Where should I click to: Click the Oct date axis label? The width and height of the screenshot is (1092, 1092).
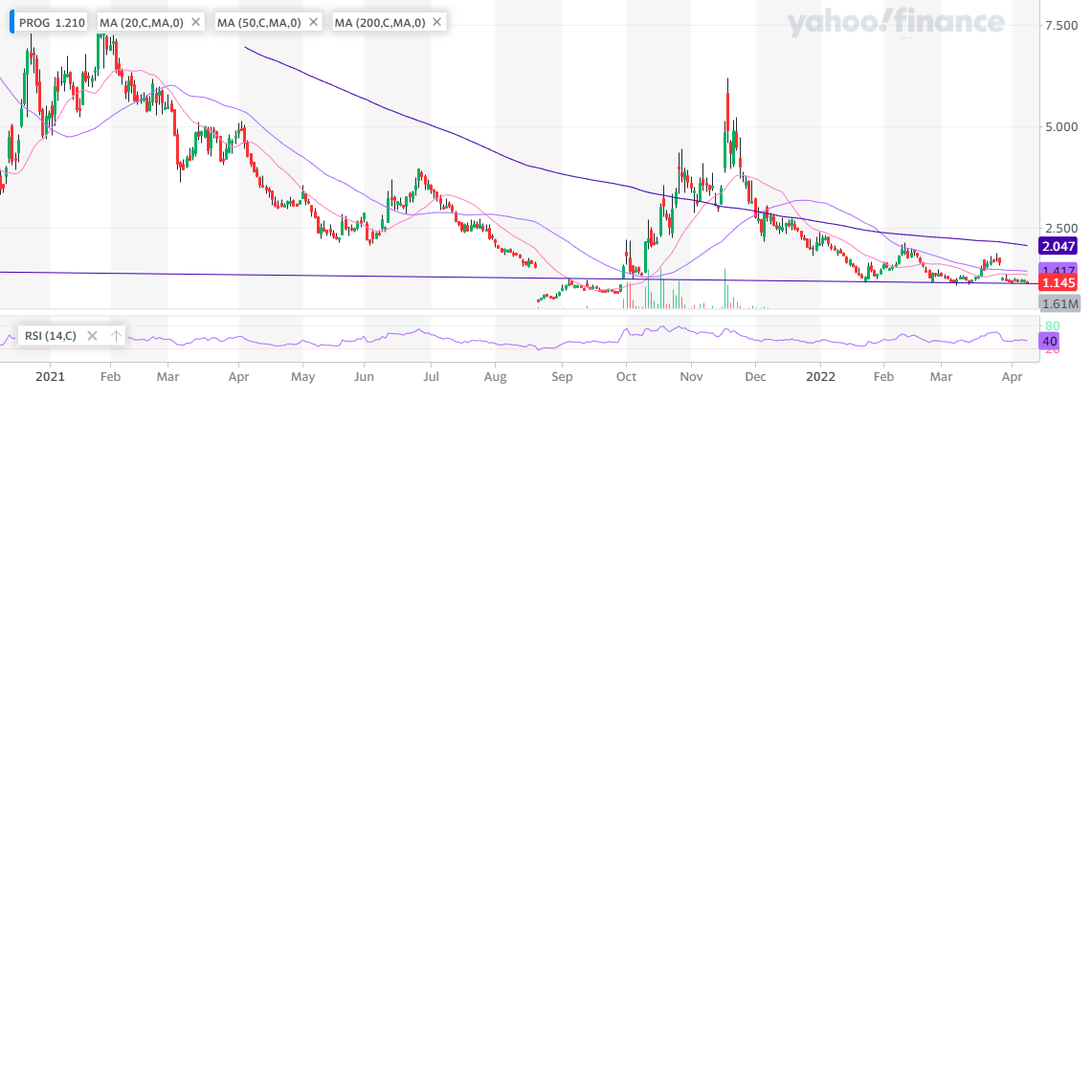coord(626,377)
